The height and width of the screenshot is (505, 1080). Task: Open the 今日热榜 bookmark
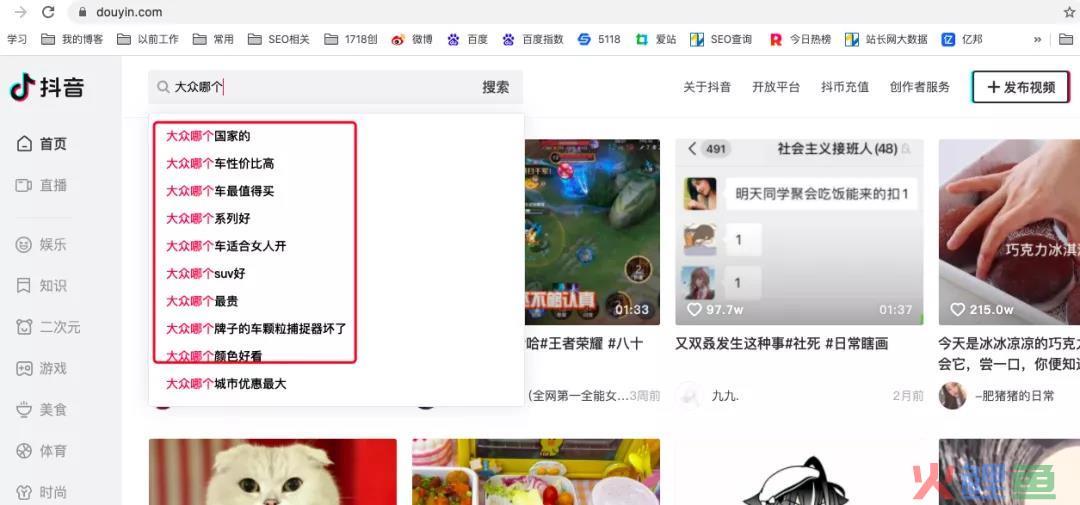click(x=800, y=39)
